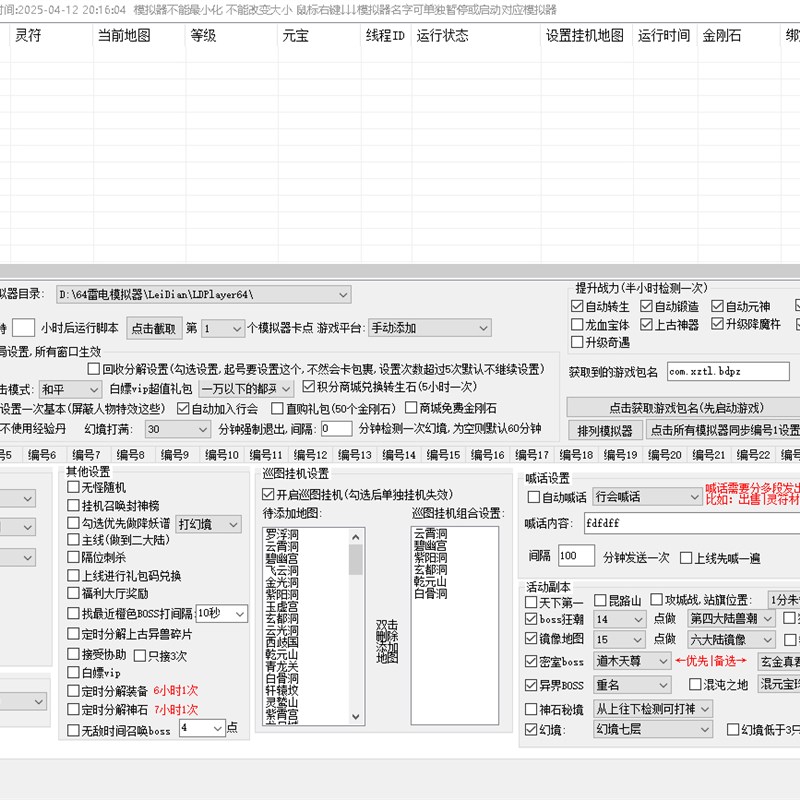Screen dimensions: 800x800
Task: Select 白骨洞 in 巡图挂机组合 list
Action: click(x=431, y=594)
